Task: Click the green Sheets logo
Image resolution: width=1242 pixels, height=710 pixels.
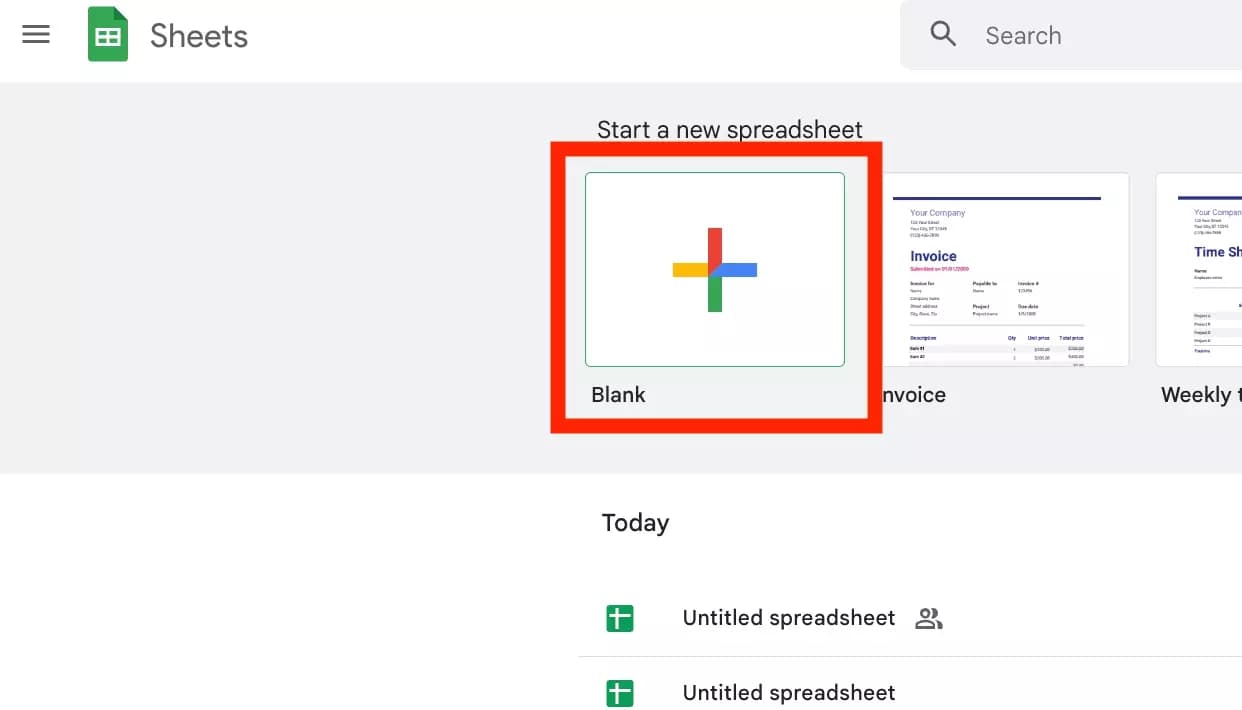Action: tap(108, 35)
